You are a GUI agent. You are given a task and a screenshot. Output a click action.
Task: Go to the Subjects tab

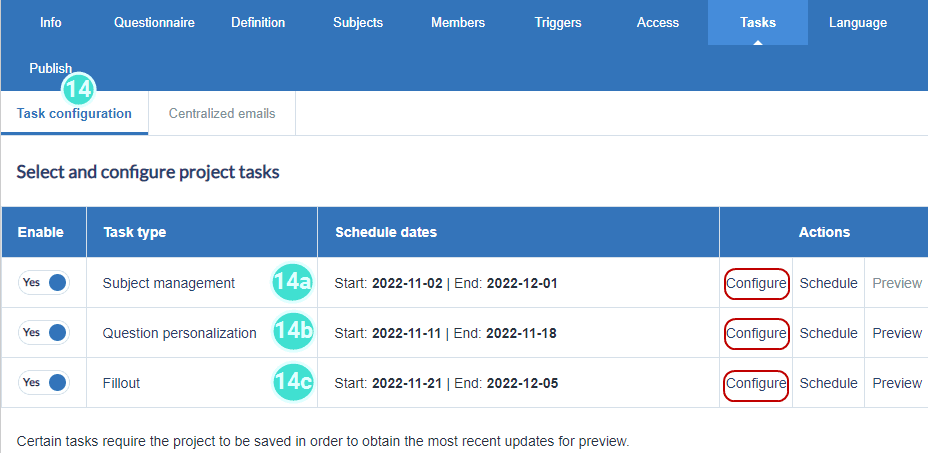click(357, 23)
